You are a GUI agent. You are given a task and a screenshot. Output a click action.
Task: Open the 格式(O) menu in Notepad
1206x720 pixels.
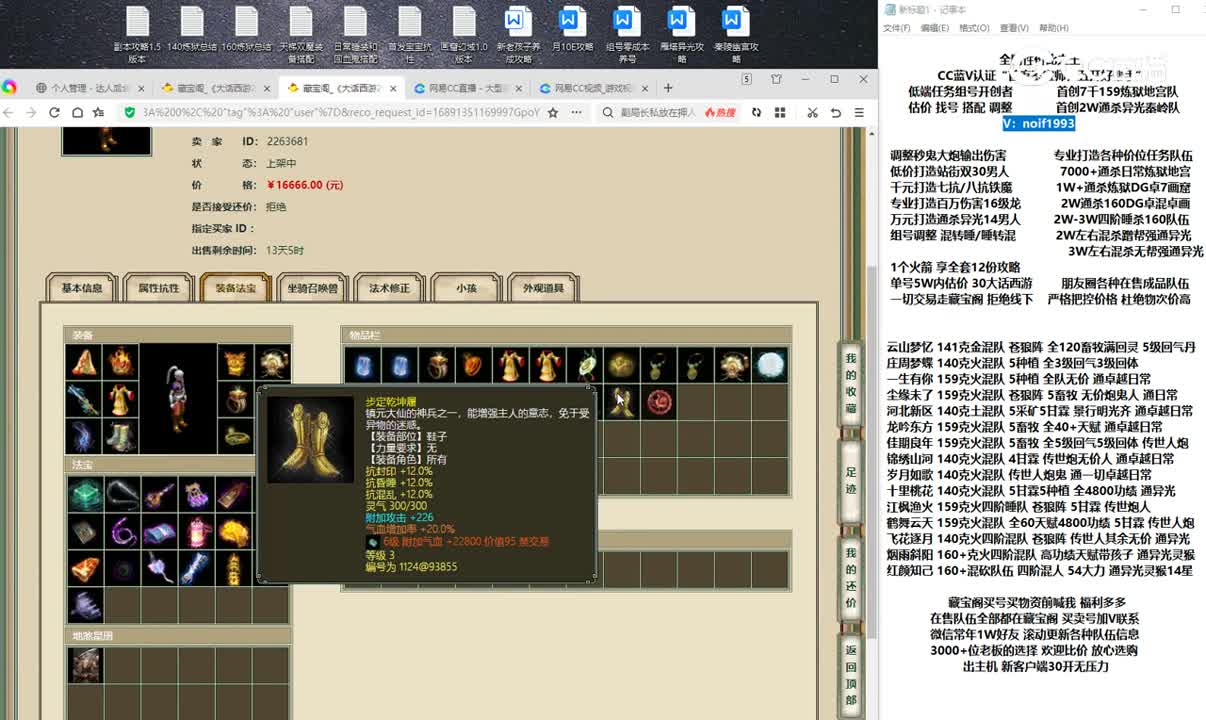click(974, 28)
